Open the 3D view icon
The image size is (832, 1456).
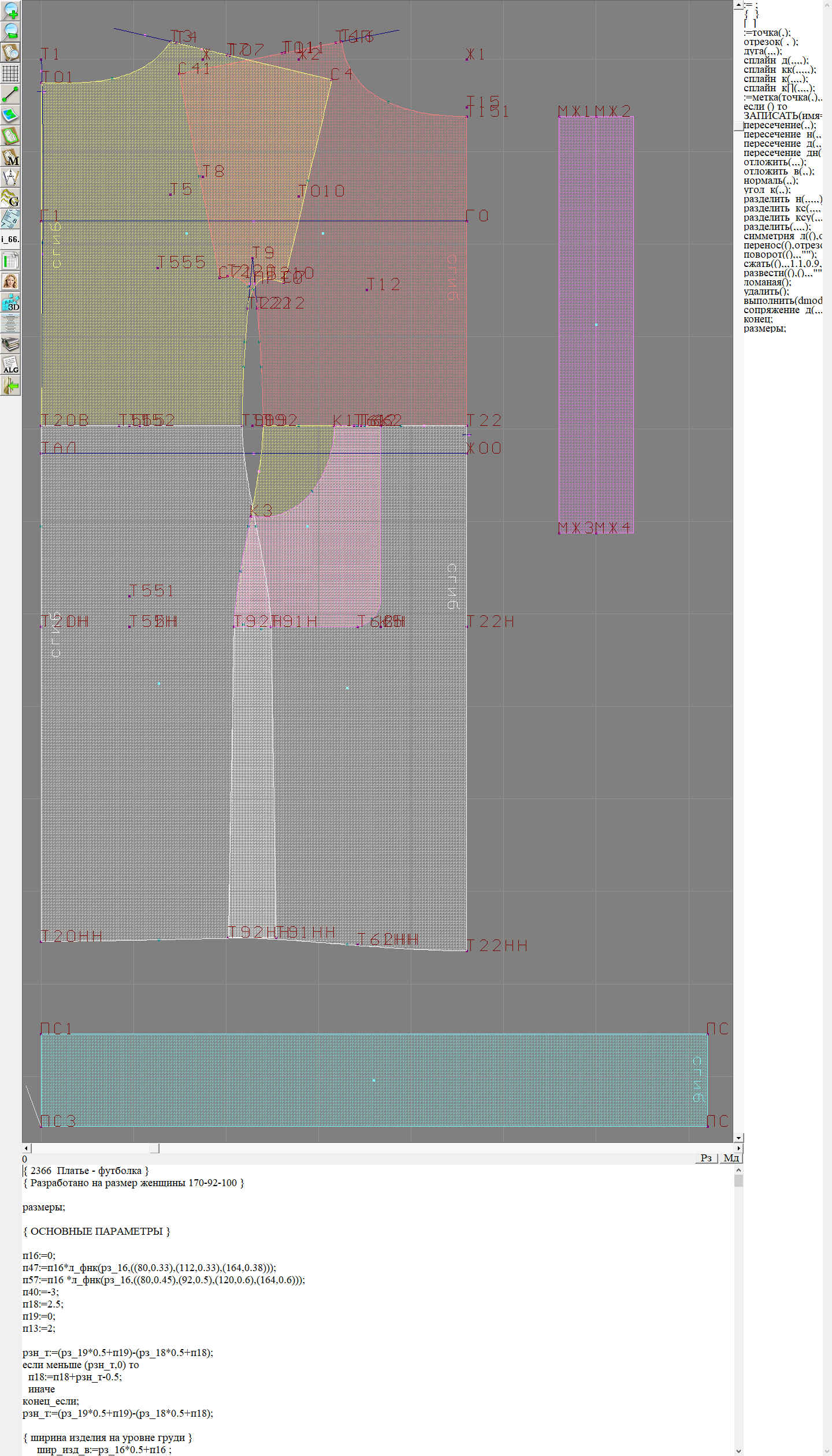coord(10,302)
